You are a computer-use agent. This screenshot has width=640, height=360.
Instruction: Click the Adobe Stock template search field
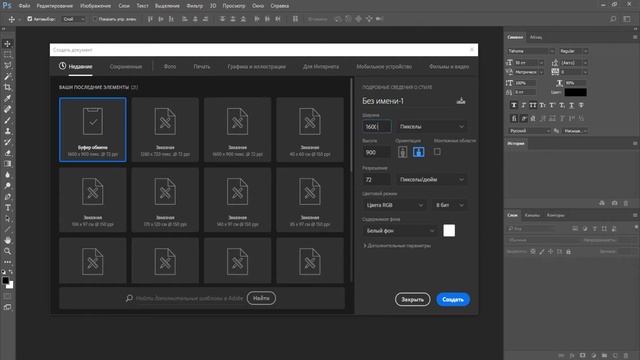189,298
